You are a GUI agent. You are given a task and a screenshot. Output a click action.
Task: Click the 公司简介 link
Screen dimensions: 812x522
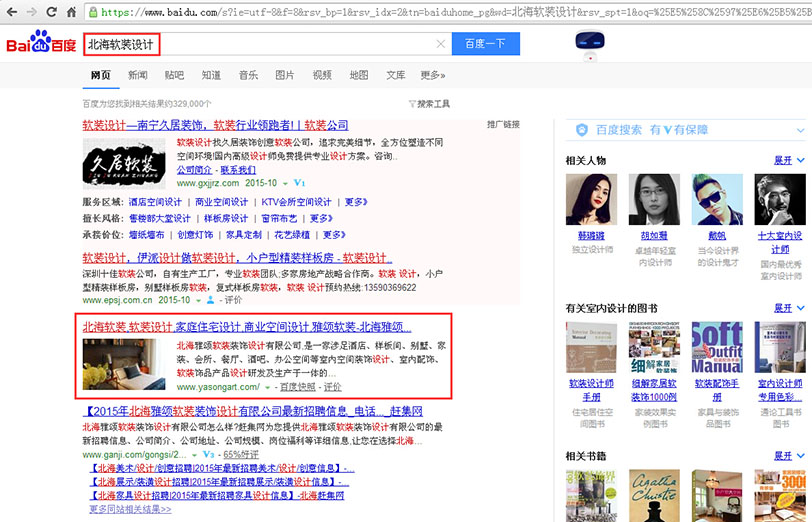tap(194, 170)
